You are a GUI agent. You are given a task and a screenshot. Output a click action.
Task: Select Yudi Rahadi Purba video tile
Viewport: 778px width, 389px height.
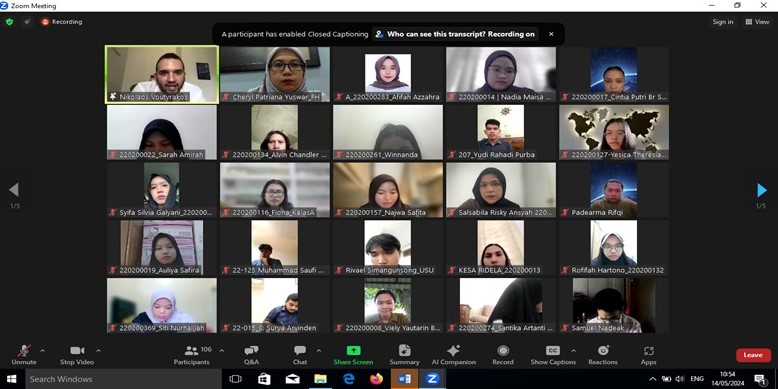click(501, 132)
